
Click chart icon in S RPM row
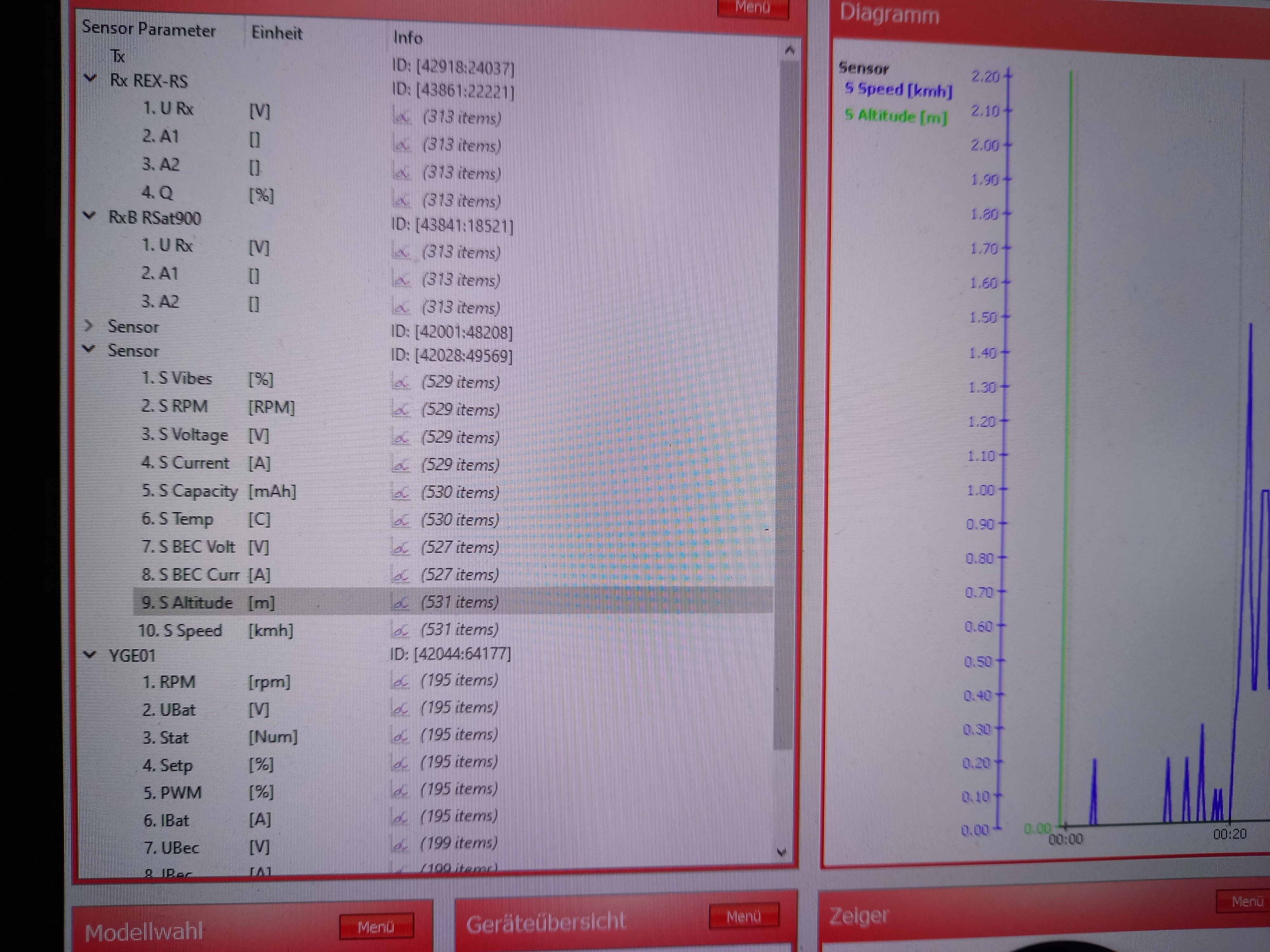coord(401,410)
